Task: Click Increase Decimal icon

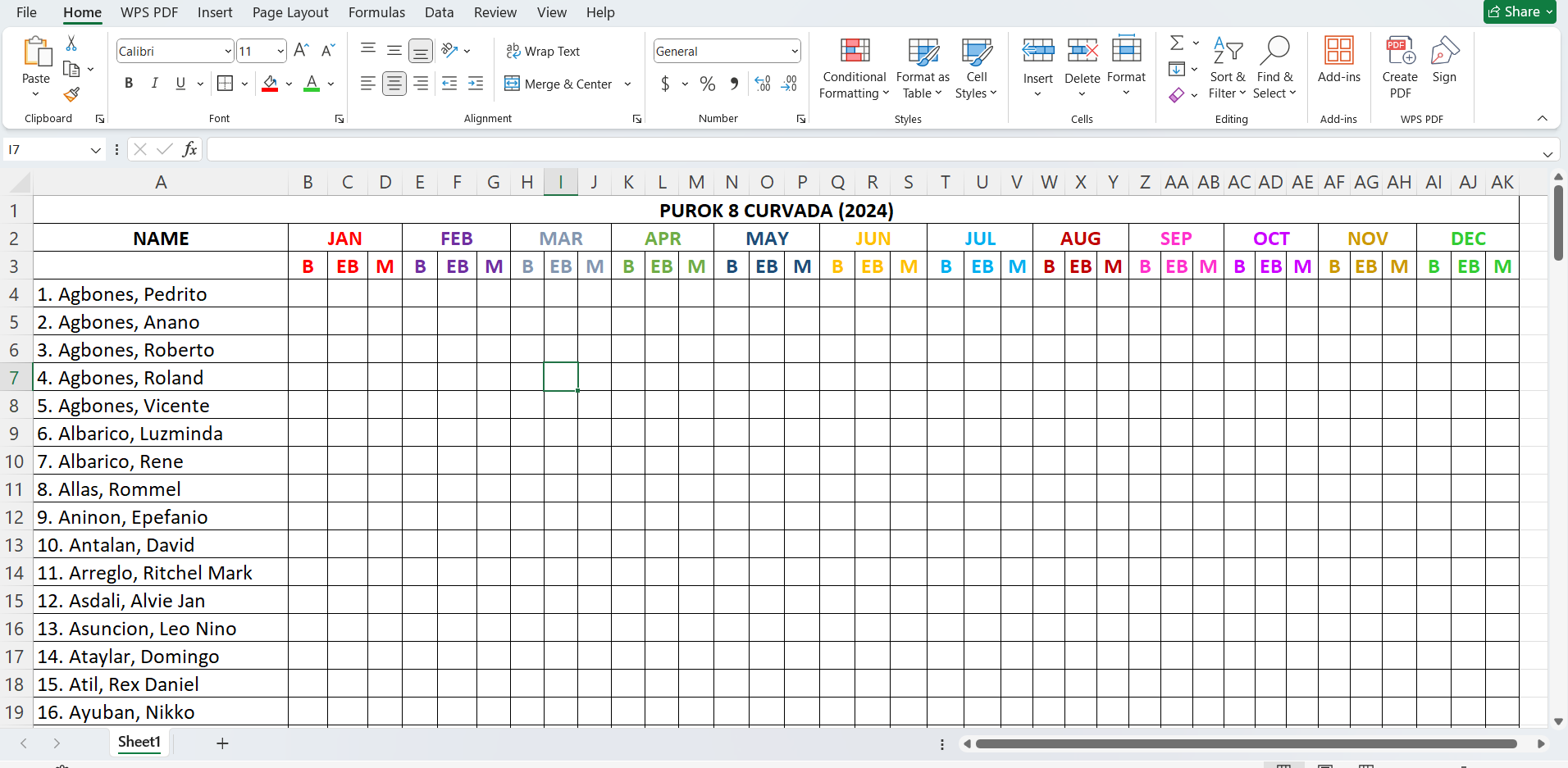Action: click(x=763, y=84)
